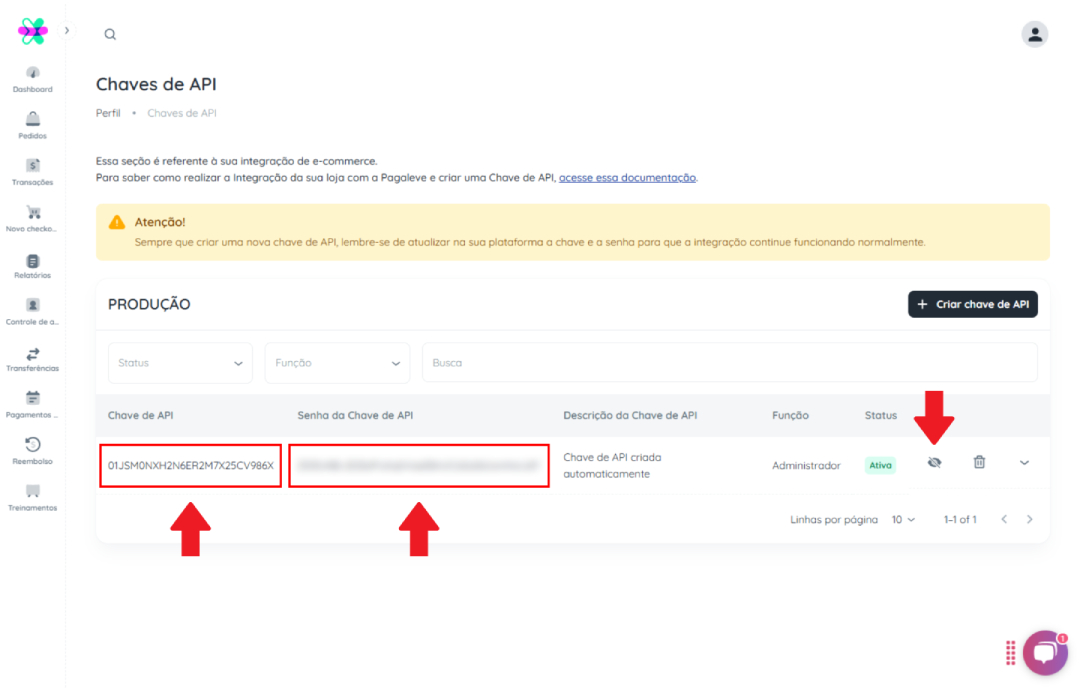Delete the API key with trash icon
The height and width of the screenshot is (691, 1080).
pyautogui.click(x=979, y=462)
